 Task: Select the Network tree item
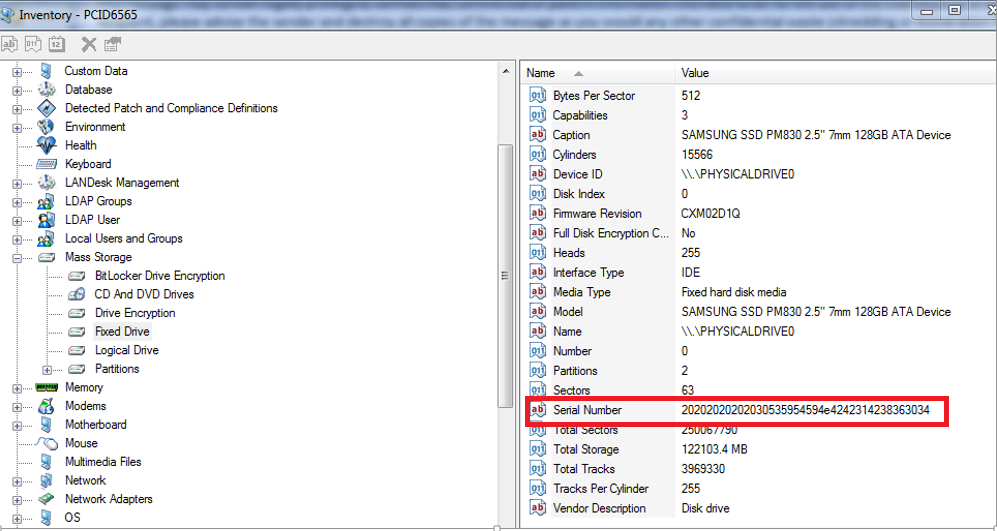click(85, 480)
